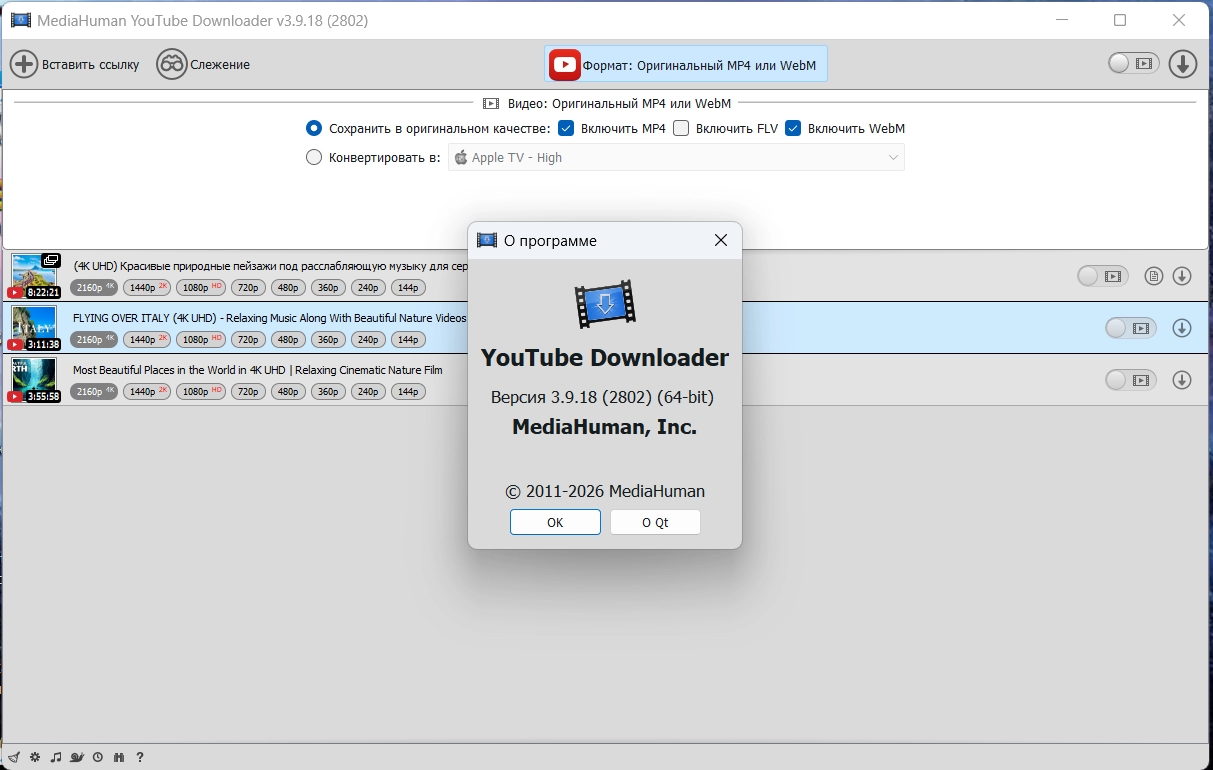Click download arrow for Most Beautiful Places video
This screenshot has width=1213, height=770.
click(x=1182, y=380)
